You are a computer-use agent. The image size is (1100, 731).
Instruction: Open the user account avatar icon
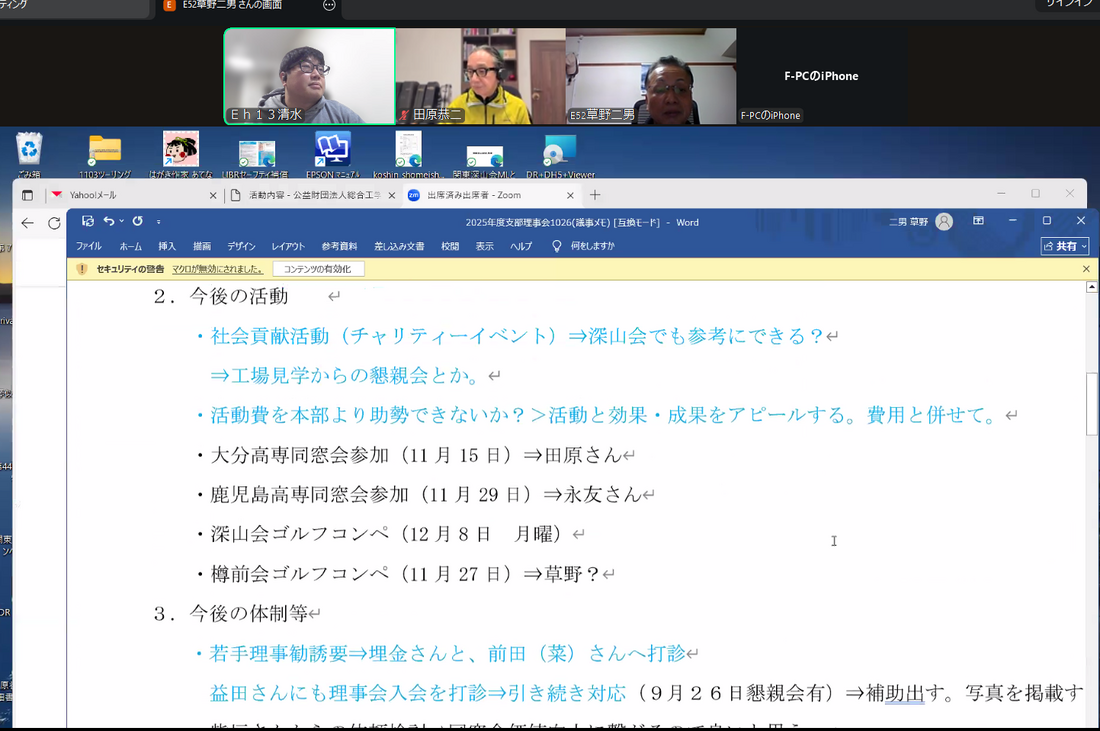(943, 221)
